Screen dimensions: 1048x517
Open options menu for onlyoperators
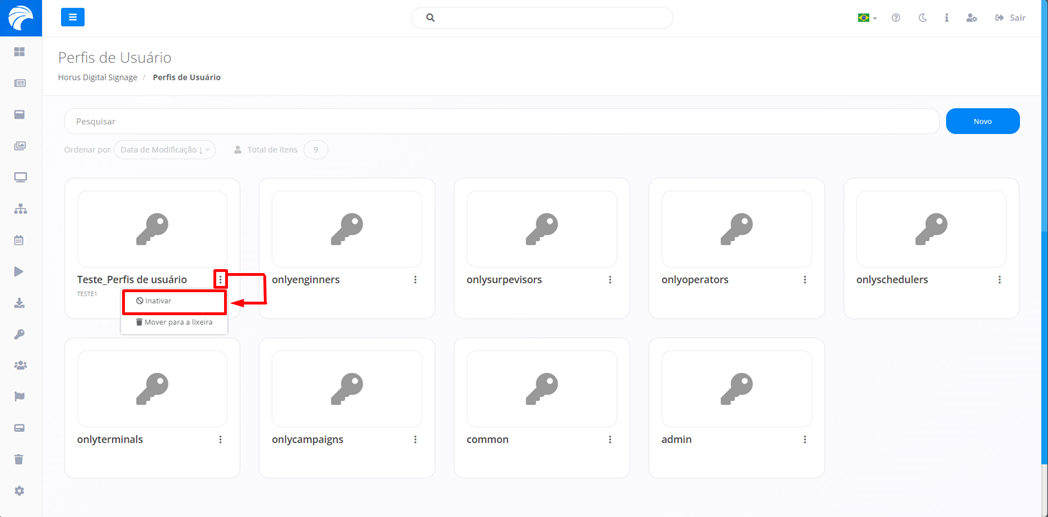pyautogui.click(x=805, y=280)
